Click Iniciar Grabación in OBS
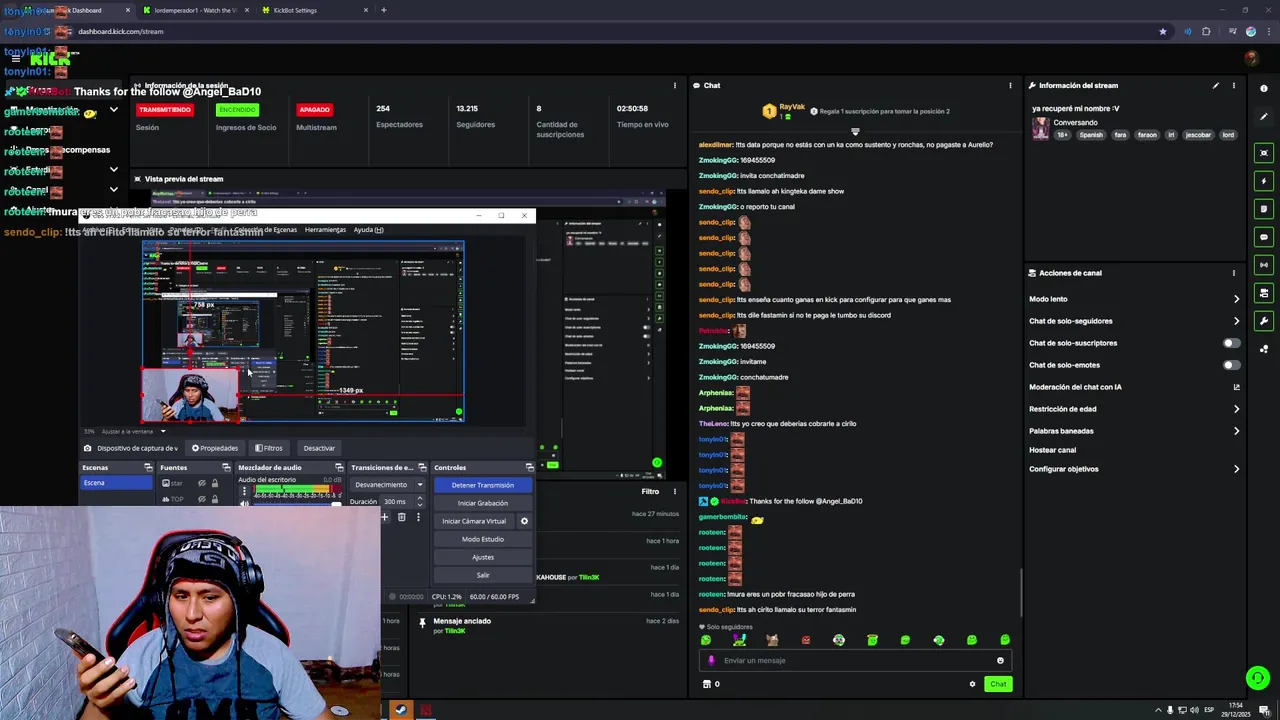This screenshot has height=720, width=1280. tap(482, 503)
